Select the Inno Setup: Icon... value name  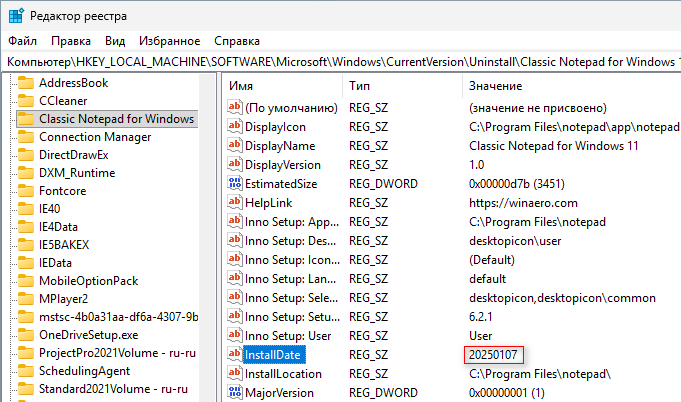(292, 260)
